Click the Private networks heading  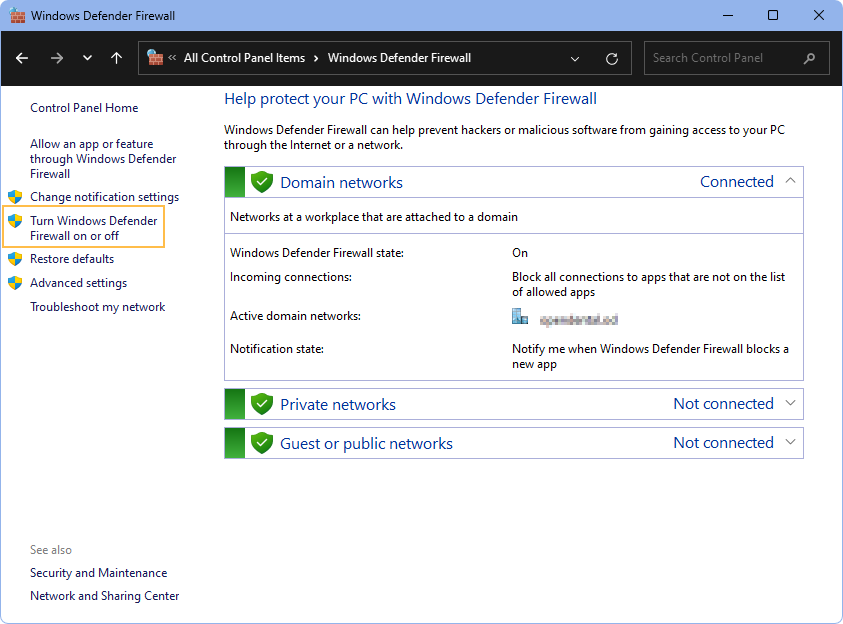(338, 404)
